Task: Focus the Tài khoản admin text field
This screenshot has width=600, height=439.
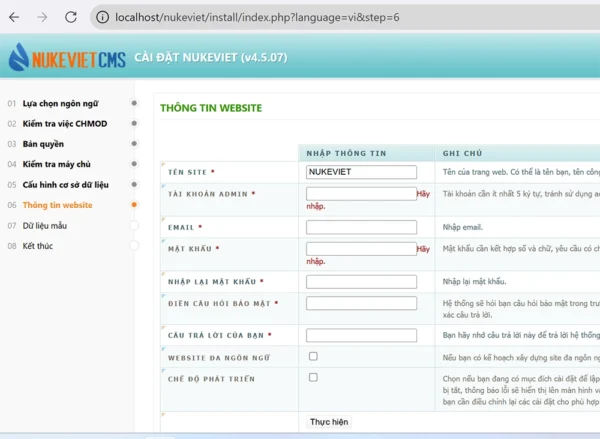Action: [x=361, y=194]
